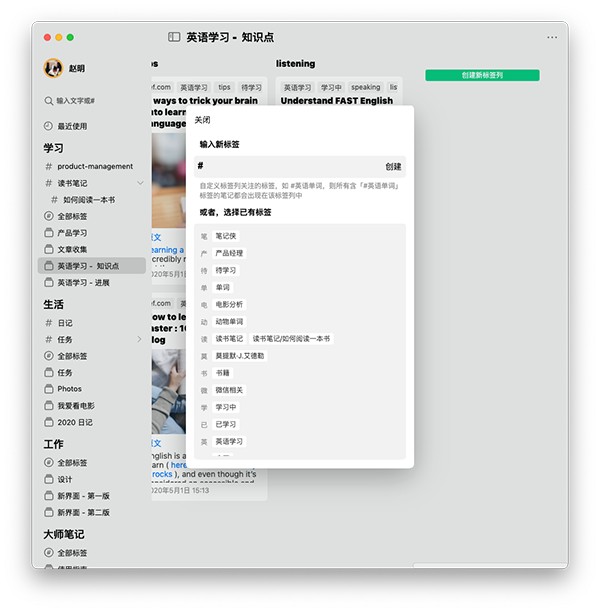Close the tag dialog via 关闭
This screenshot has height=611, width=600.
[203, 119]
